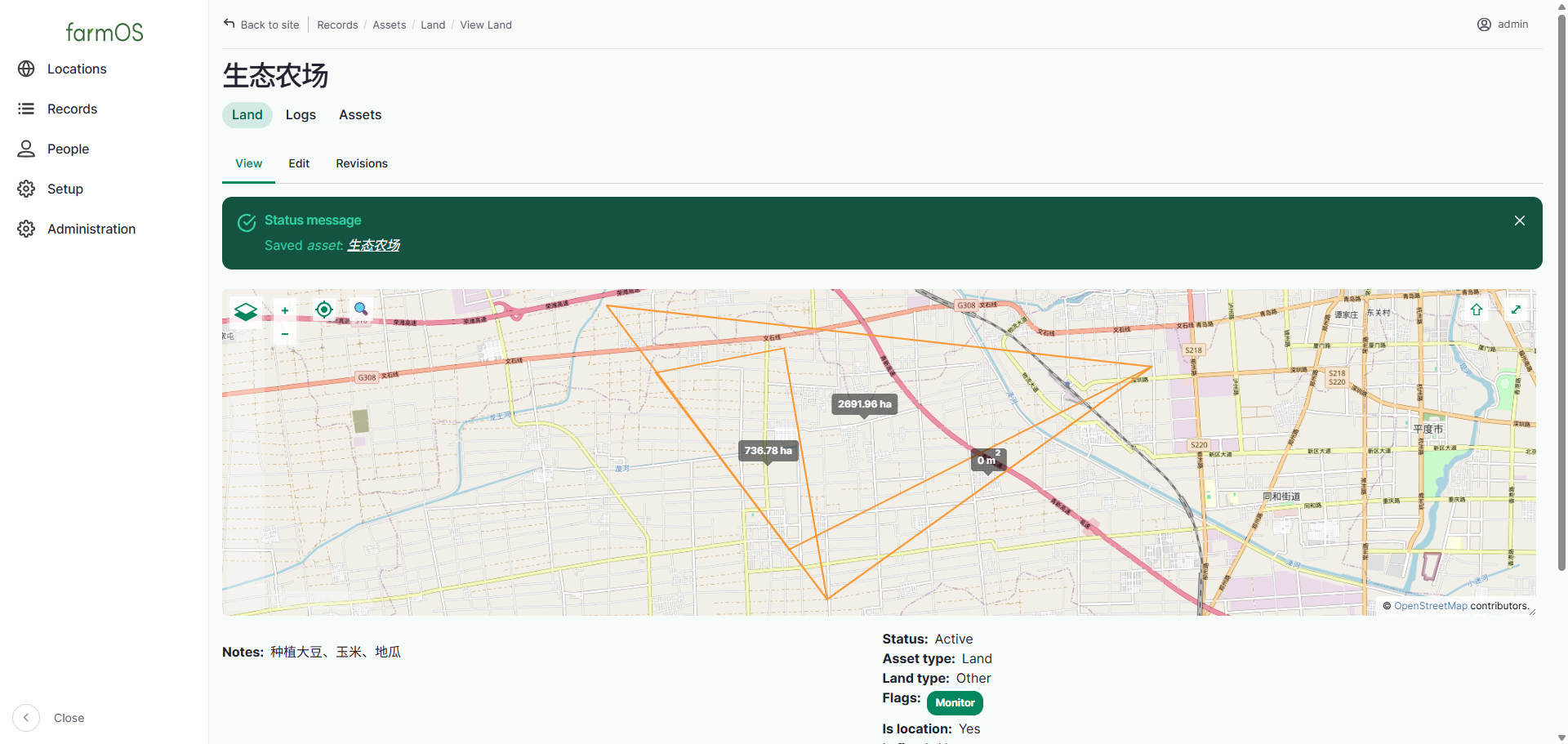
Task: Open the OpenStreetMap attribution link
Action: coord(1431,606)
